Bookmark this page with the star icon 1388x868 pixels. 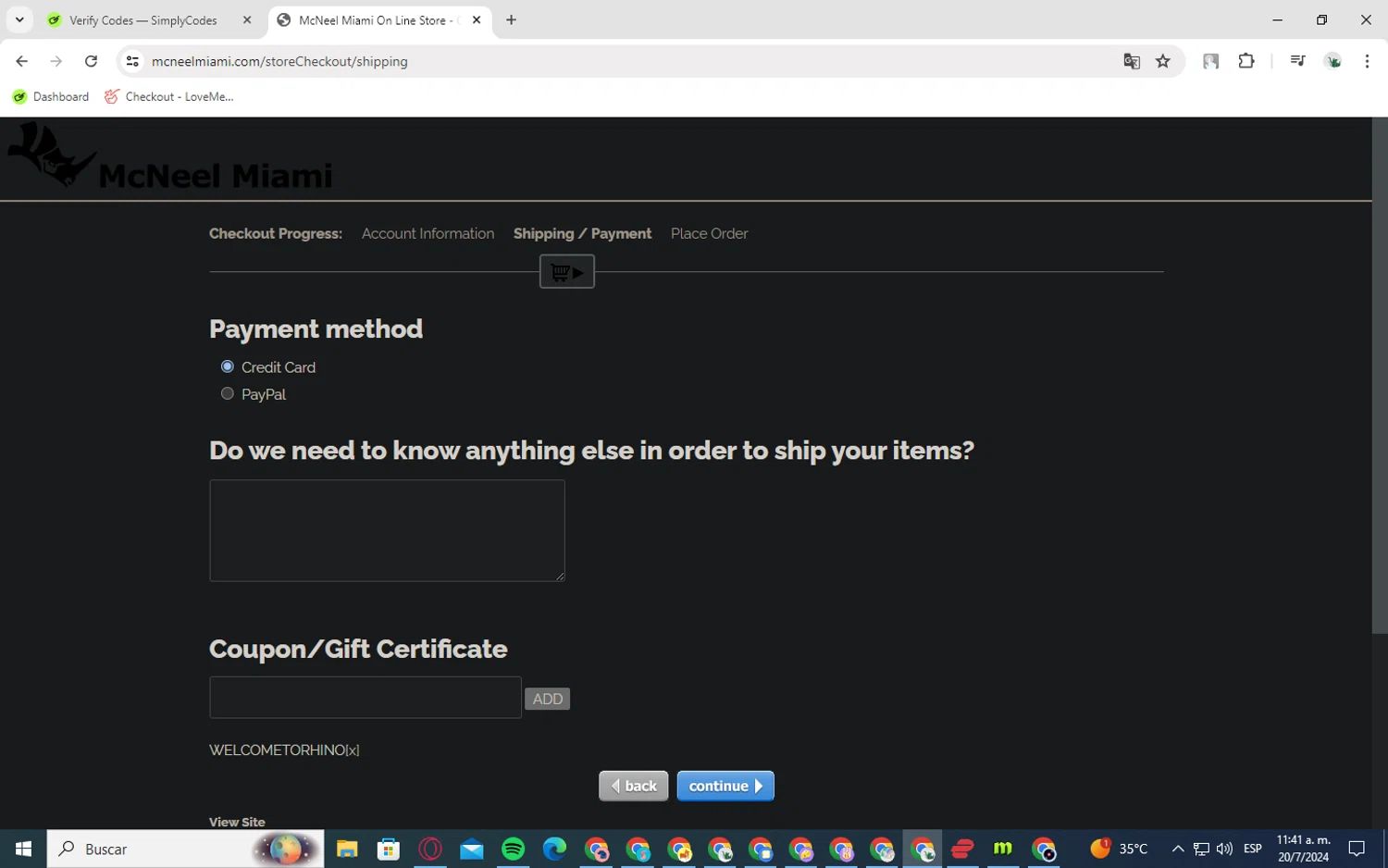[1163, 61]
